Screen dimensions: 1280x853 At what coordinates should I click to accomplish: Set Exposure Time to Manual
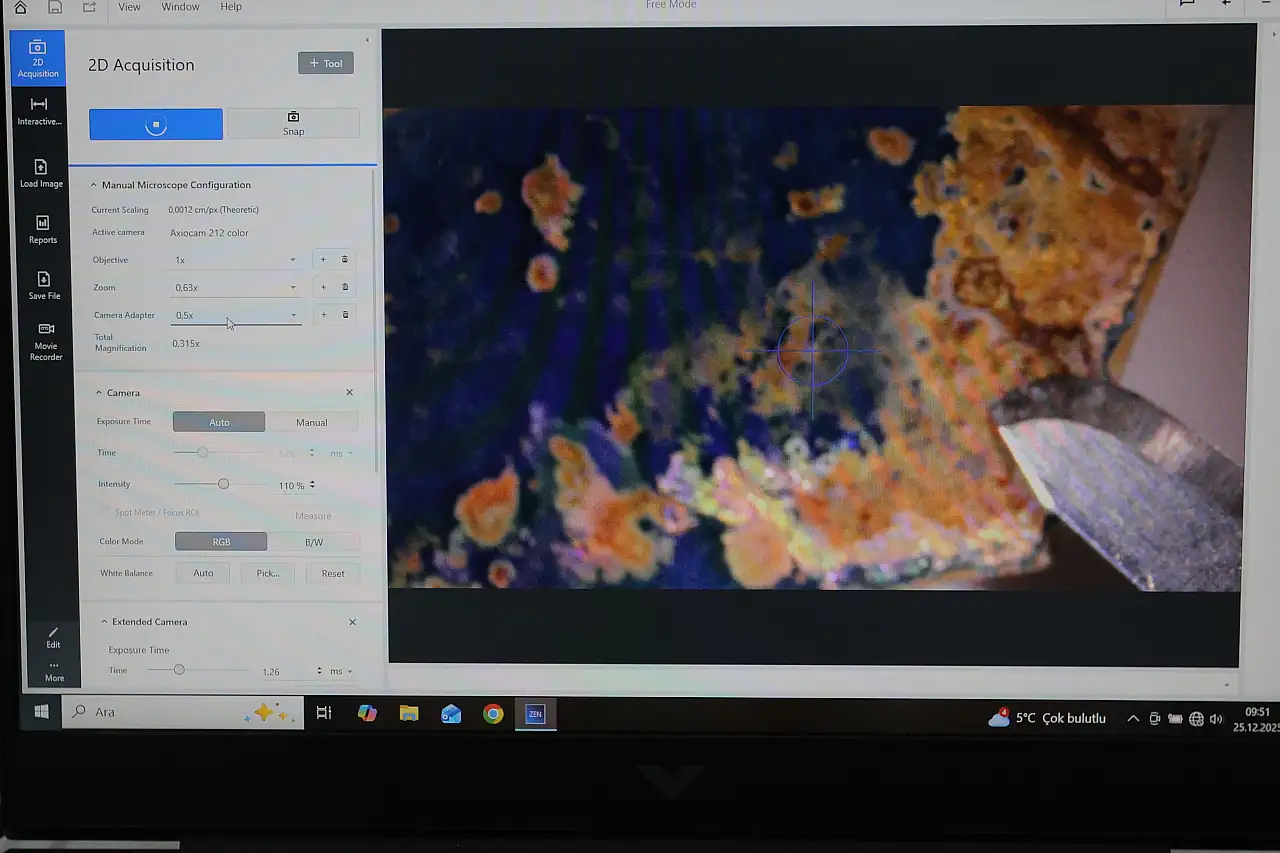(x=311, y=422)
